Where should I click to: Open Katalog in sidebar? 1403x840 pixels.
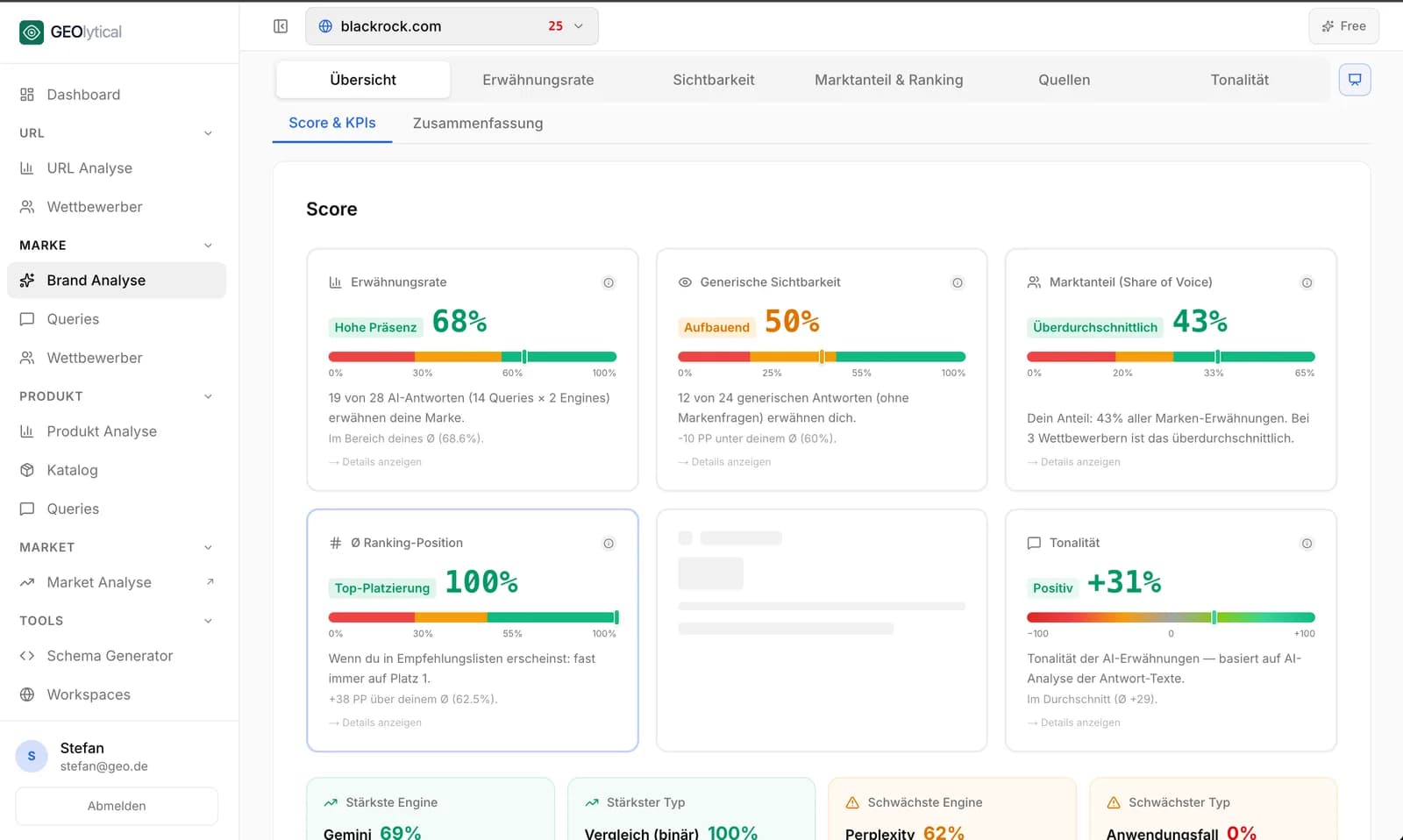[117, 470]
